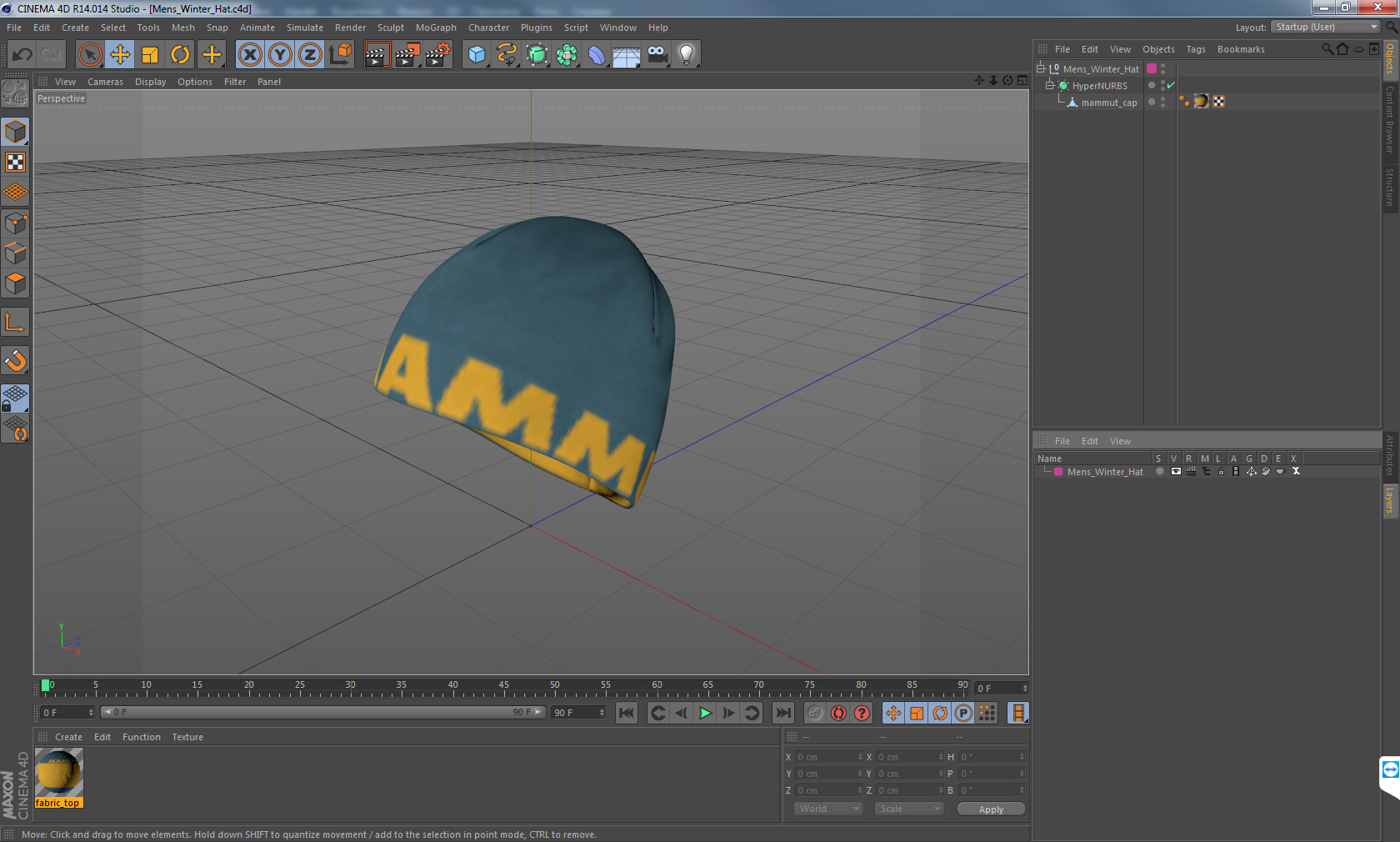1400x842 pixels.
Task: Click the Undo arrow icon
Action: coord(22,55)
